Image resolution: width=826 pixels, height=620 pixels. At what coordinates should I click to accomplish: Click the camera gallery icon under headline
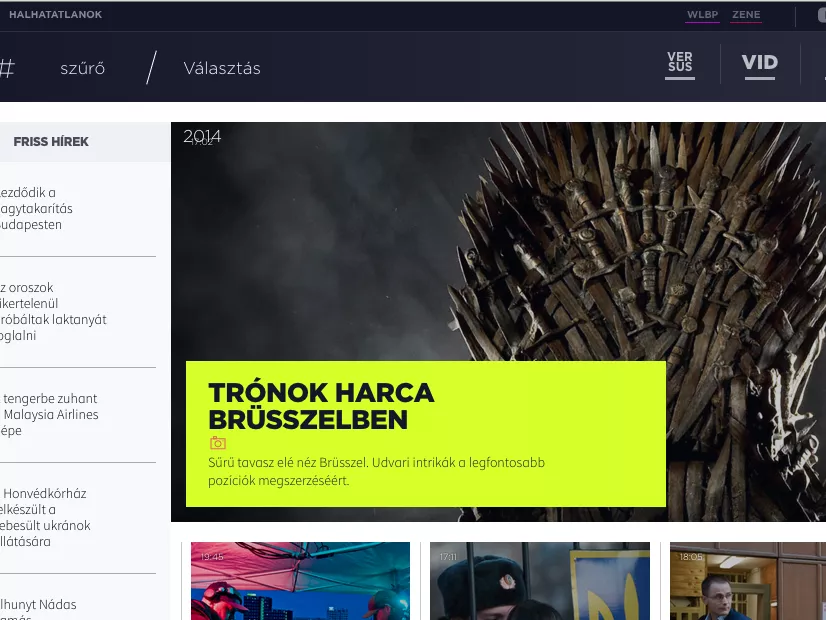click(218, 443)
